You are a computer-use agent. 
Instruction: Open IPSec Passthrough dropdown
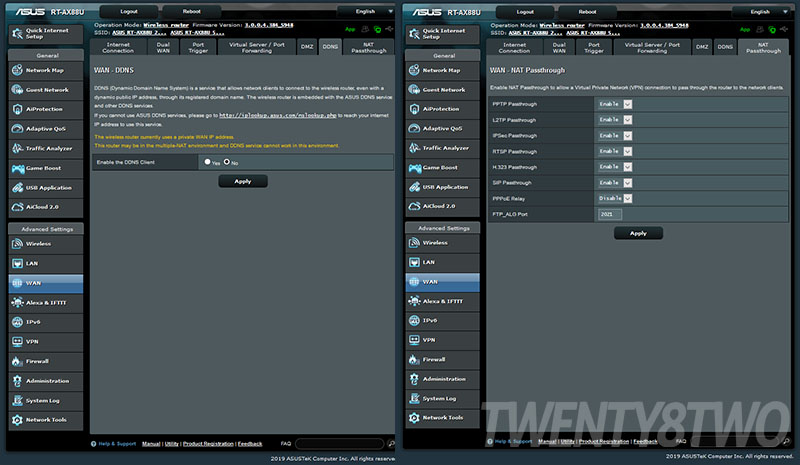[x=615, y=136]
